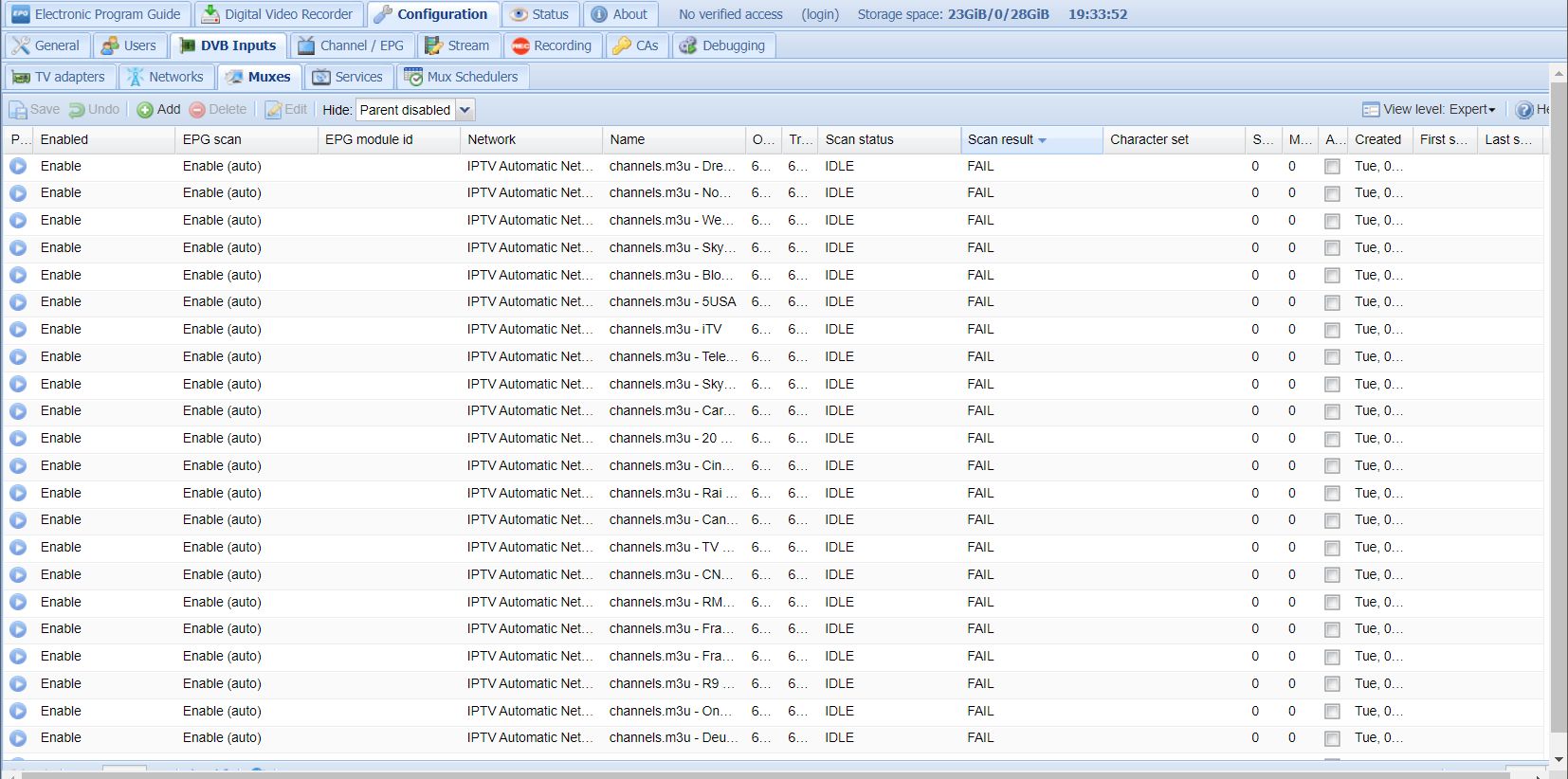Open the Recording tab
Image resolution: width=1568 pixels, height=779 pixels.
[552, 45]
